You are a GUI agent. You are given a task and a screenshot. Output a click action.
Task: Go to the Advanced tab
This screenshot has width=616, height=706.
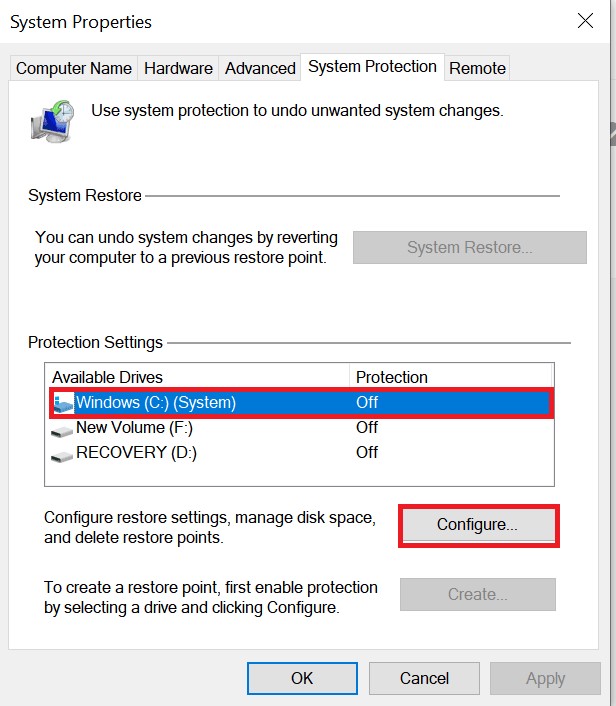[x=260, y=68]
